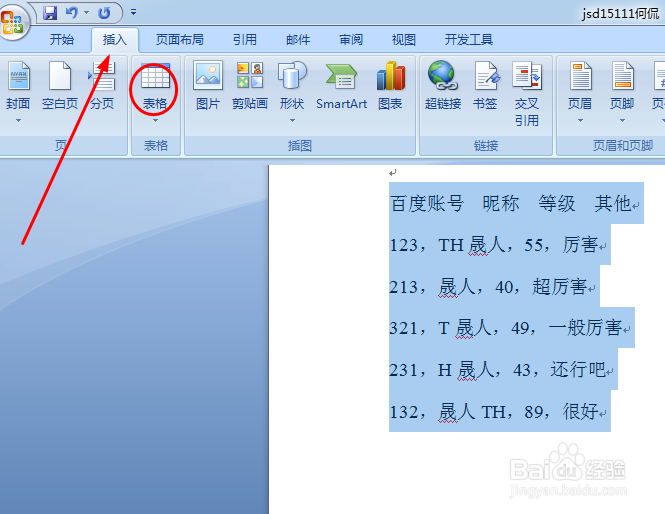The image size is (665, 514).
Task: Expand the 封面 dropdown arrow
Action: [18, 120]
